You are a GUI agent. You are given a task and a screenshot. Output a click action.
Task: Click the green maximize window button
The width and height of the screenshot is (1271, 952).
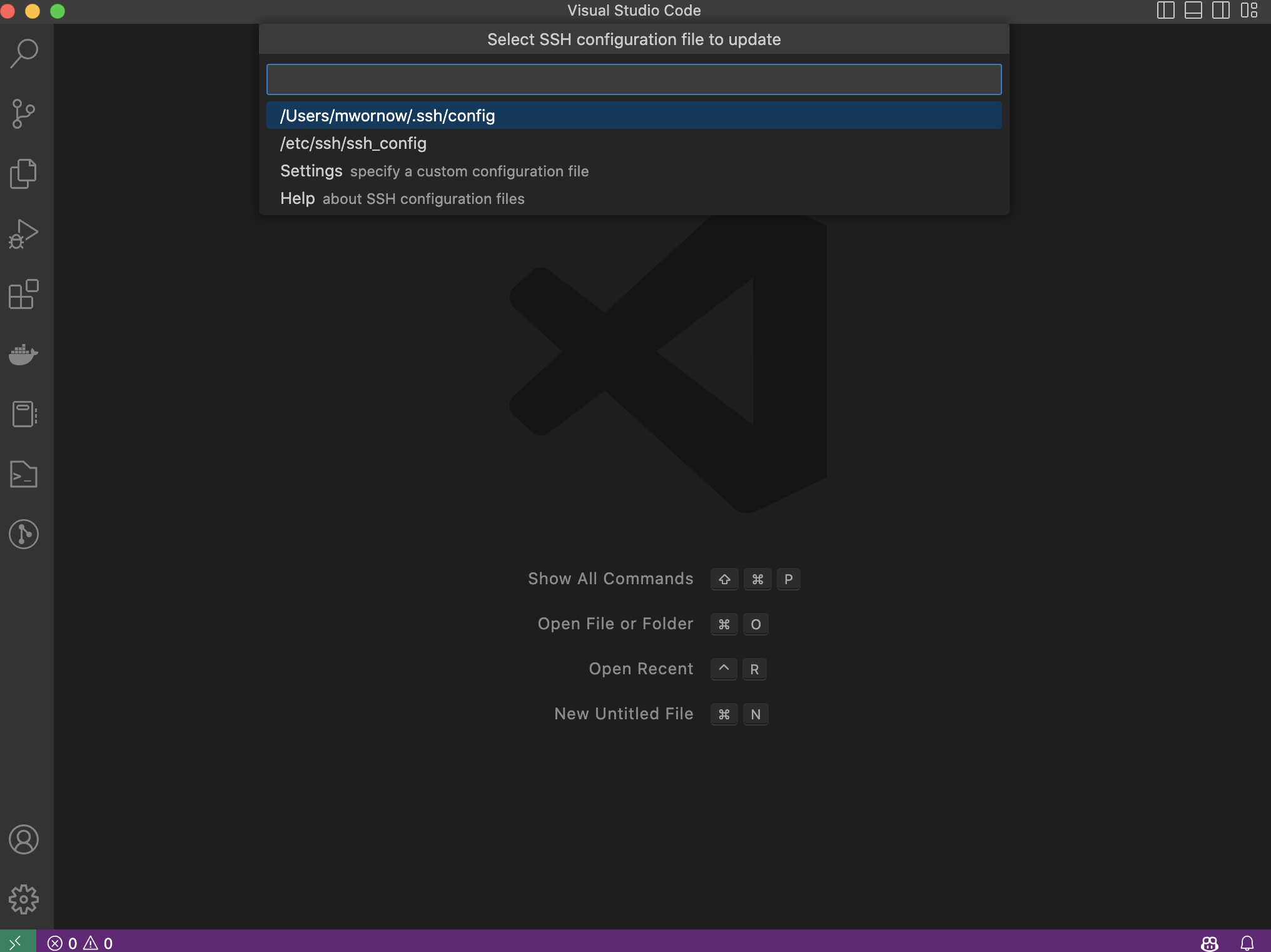click(58, 11)
